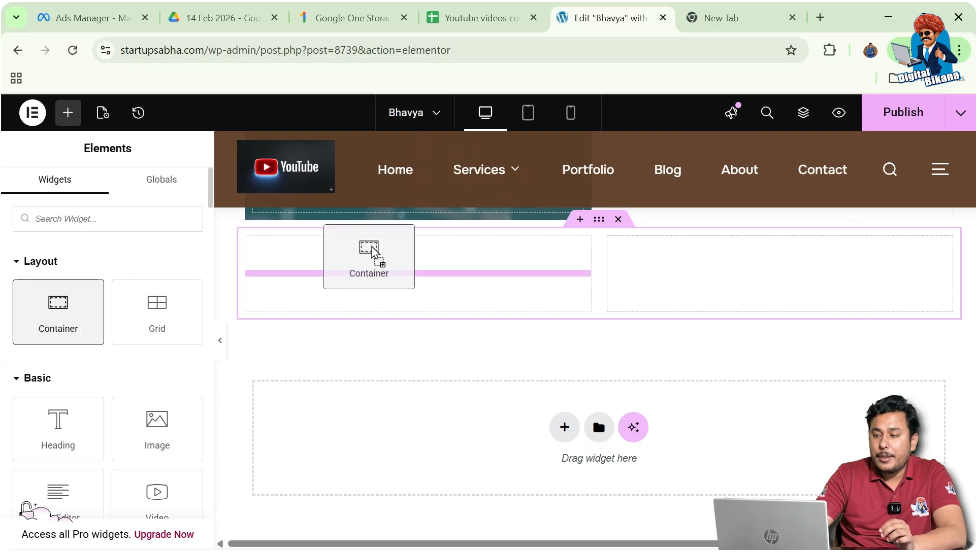Screen dimensions: 980x552
Task: Toggle preview mode with eye icon
Action: (x=839, y=113)
